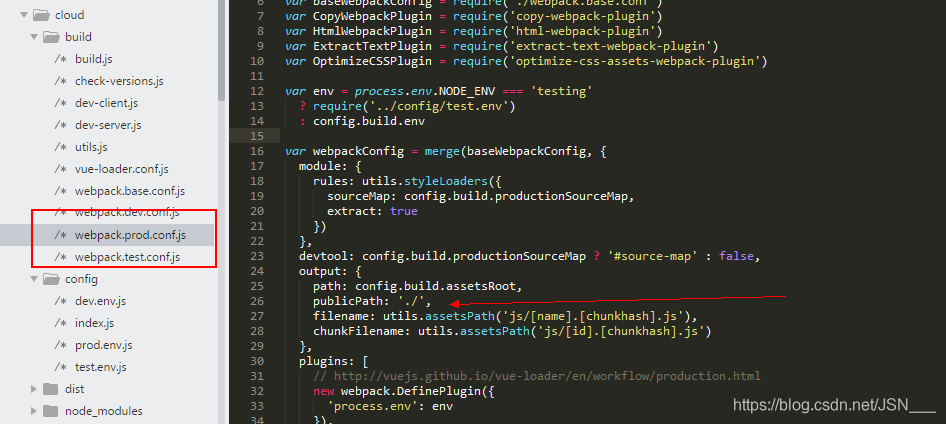Click line number 30 in gutter
946x424 pixels.
[256, 361]
